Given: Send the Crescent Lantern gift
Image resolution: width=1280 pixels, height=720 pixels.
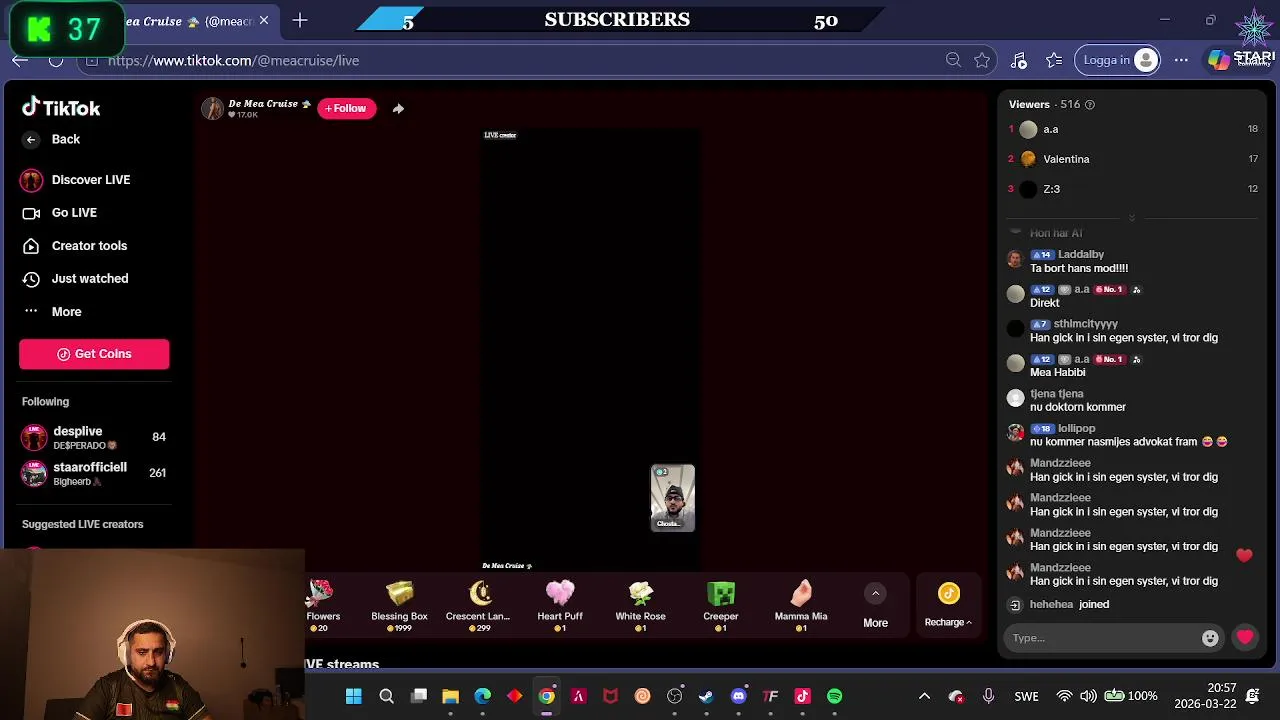Looking at the screenshot, I should pos(478,605).
